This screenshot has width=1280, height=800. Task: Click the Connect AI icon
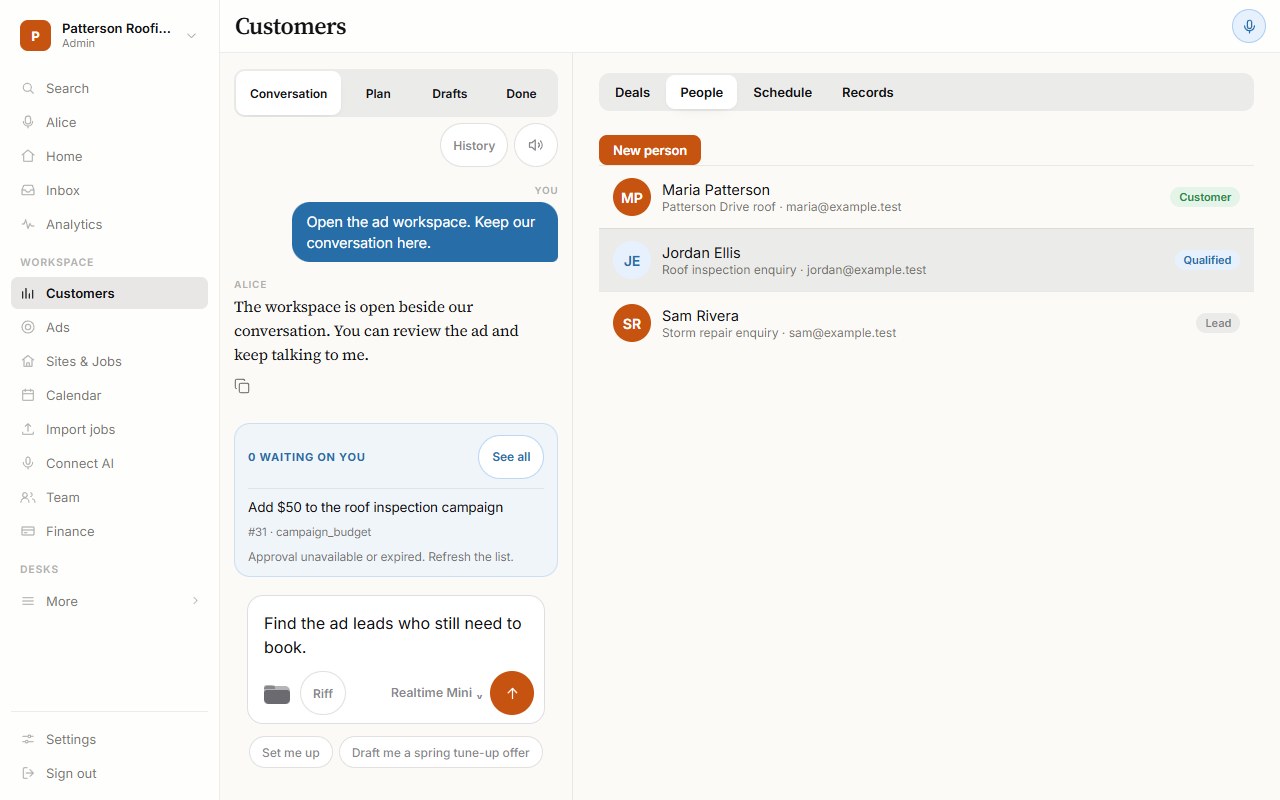[28, 463]
